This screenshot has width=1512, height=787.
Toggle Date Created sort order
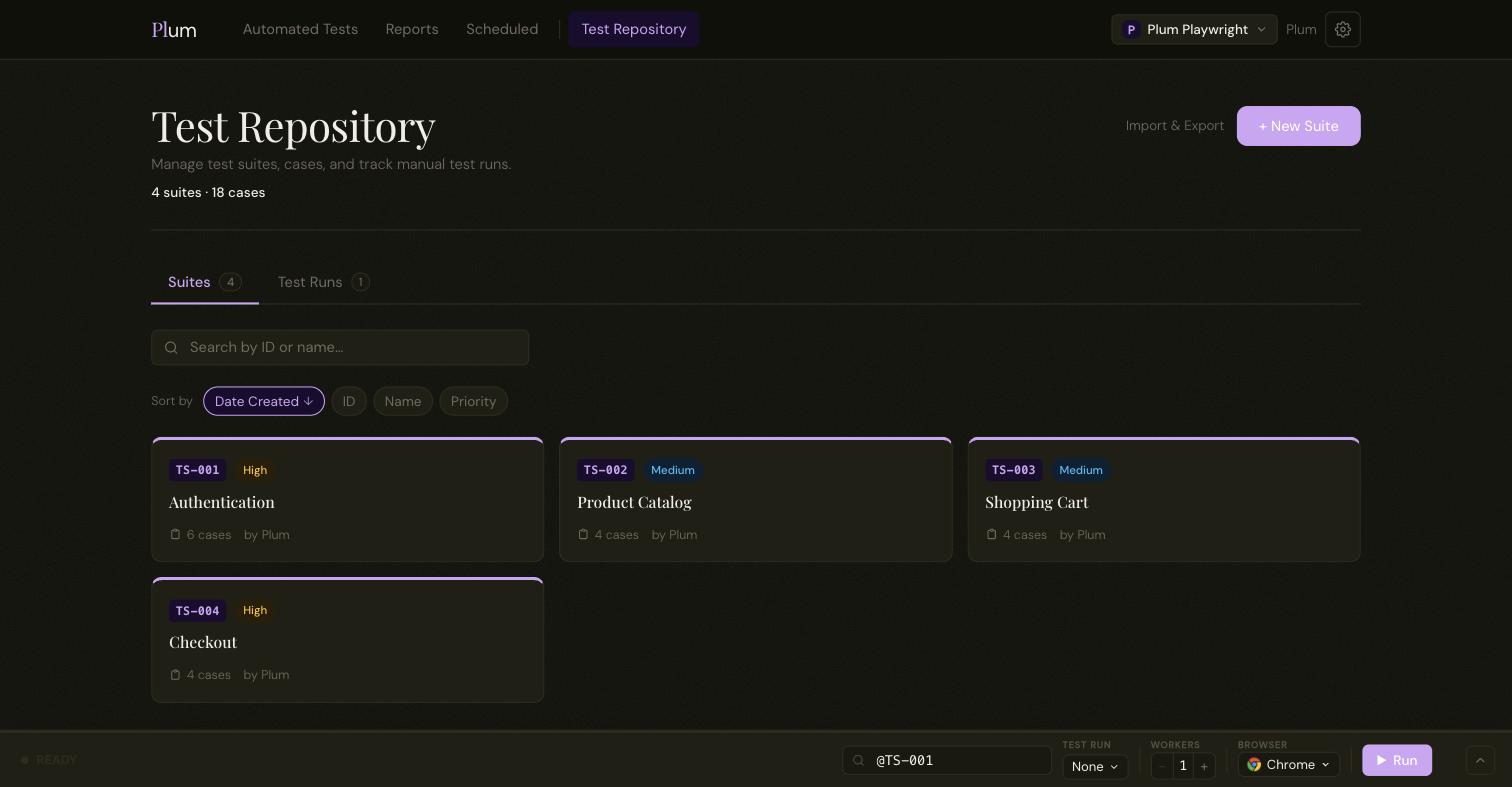point(264,401)
